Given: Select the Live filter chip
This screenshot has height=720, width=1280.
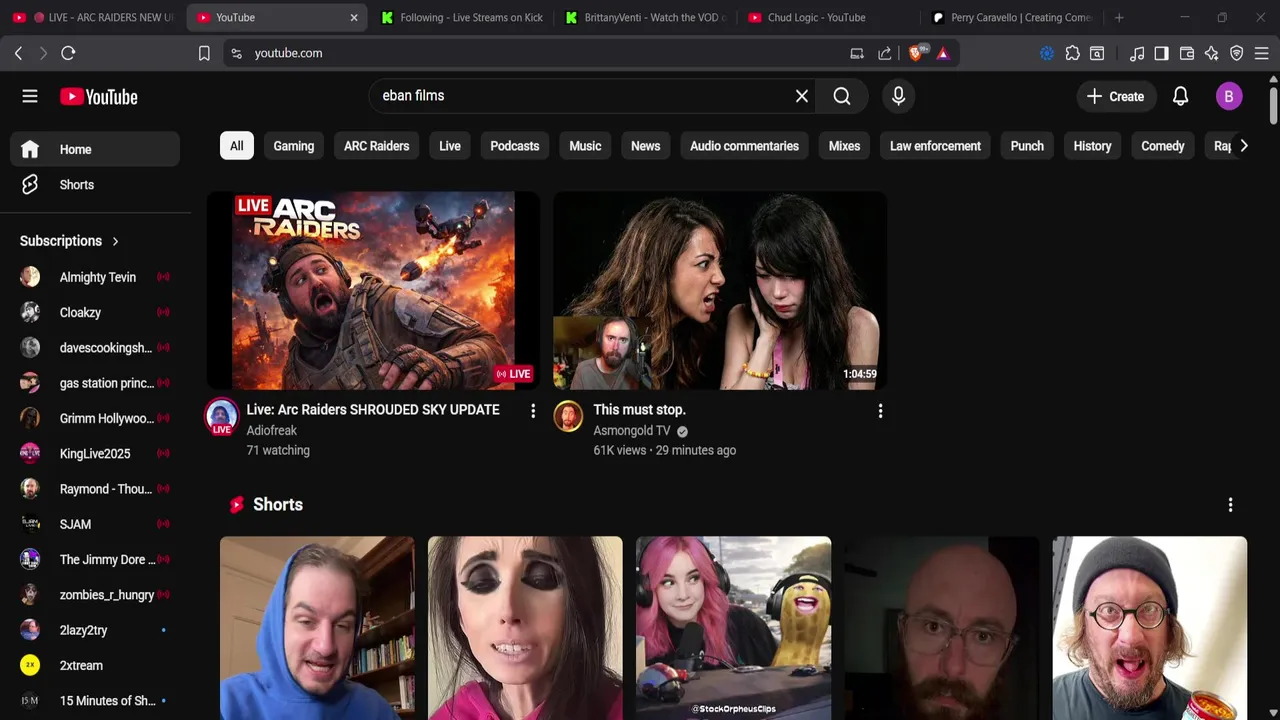Looking at the screenshot, I should (x=450, y=146).
